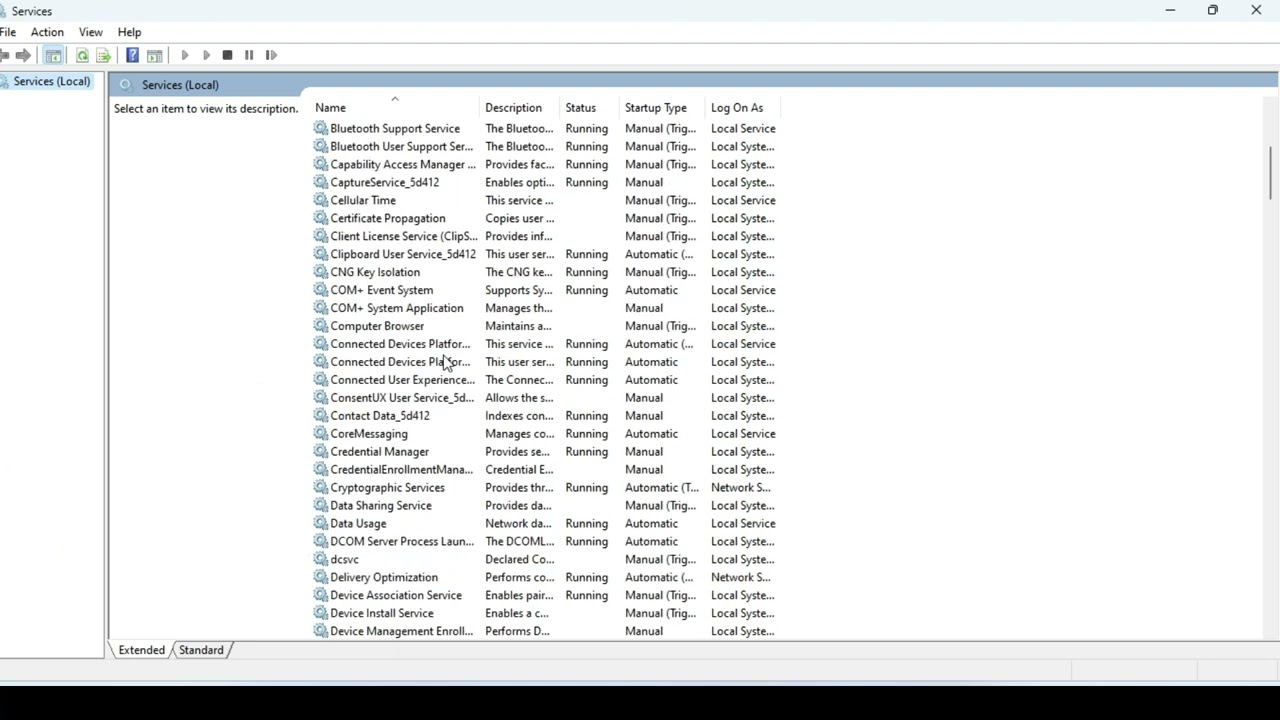Click the Stop Service square icon
1280x720 pixels.
(227, 55)
